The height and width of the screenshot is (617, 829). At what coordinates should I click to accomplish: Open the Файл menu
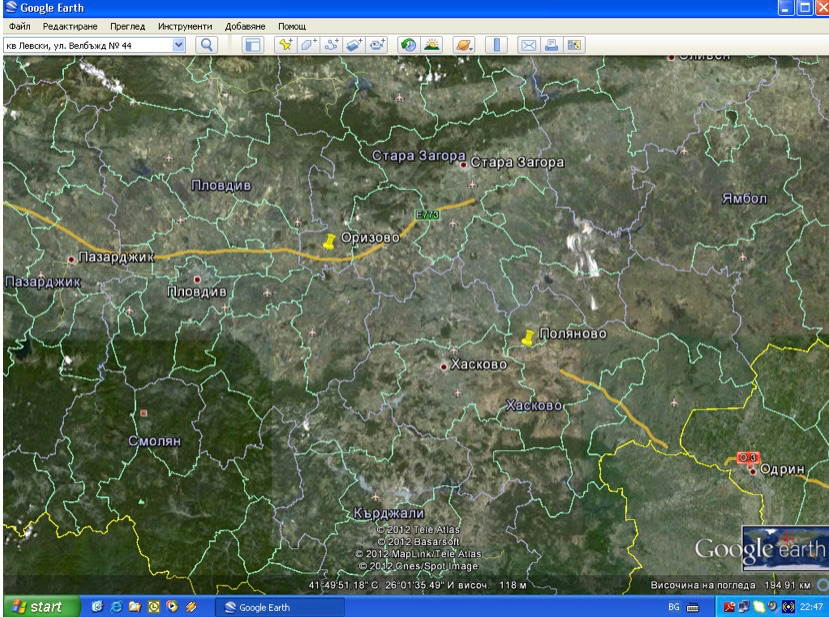(x=20, y=25)
